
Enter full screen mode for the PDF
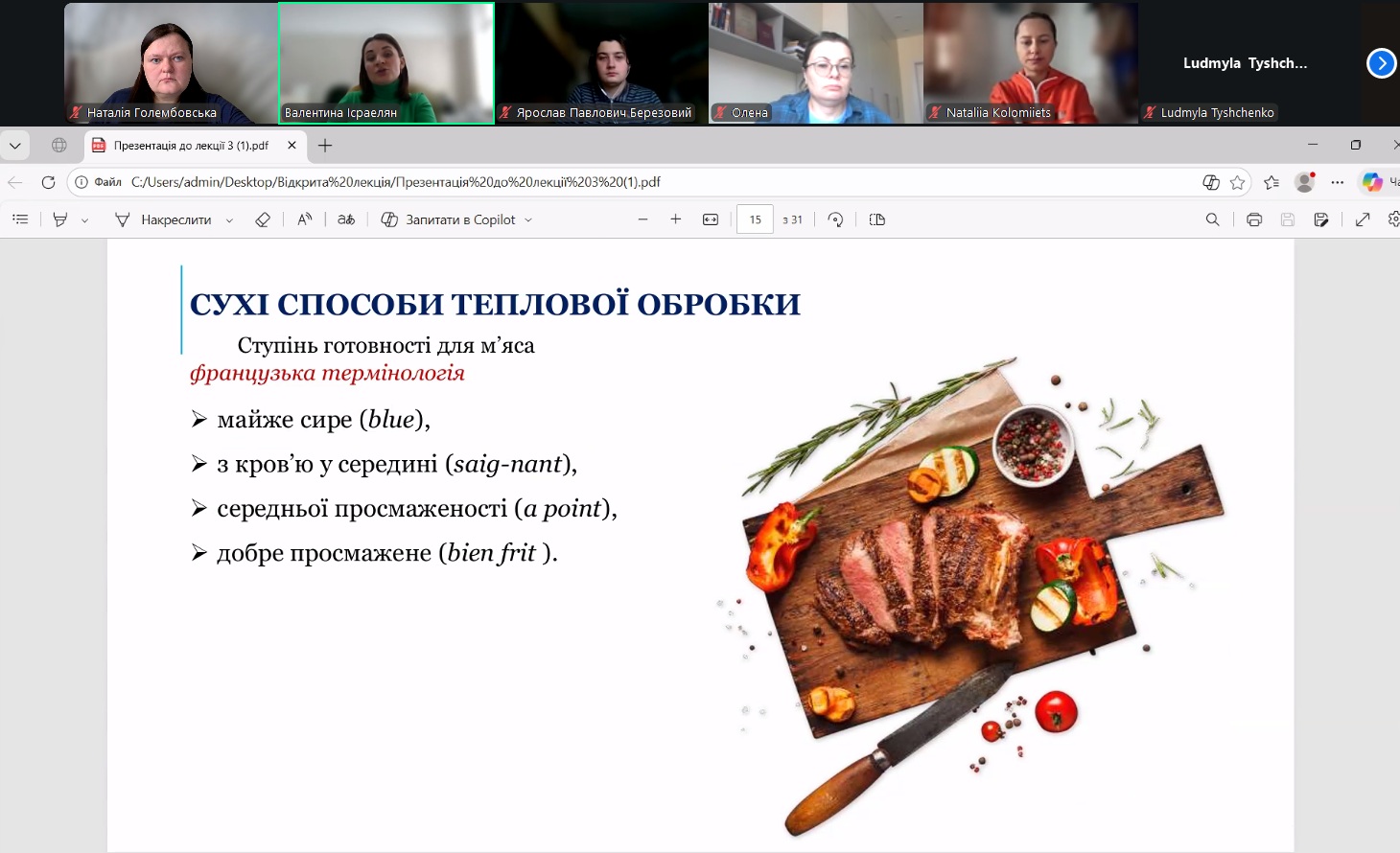tap(1363, 219)
